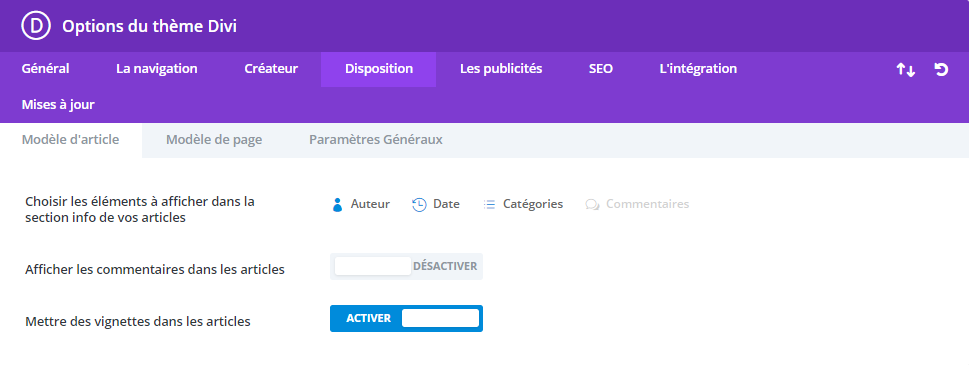Toggle the Catégories list icon
Viewport: 969px width, 365px height.
point(489,204)
